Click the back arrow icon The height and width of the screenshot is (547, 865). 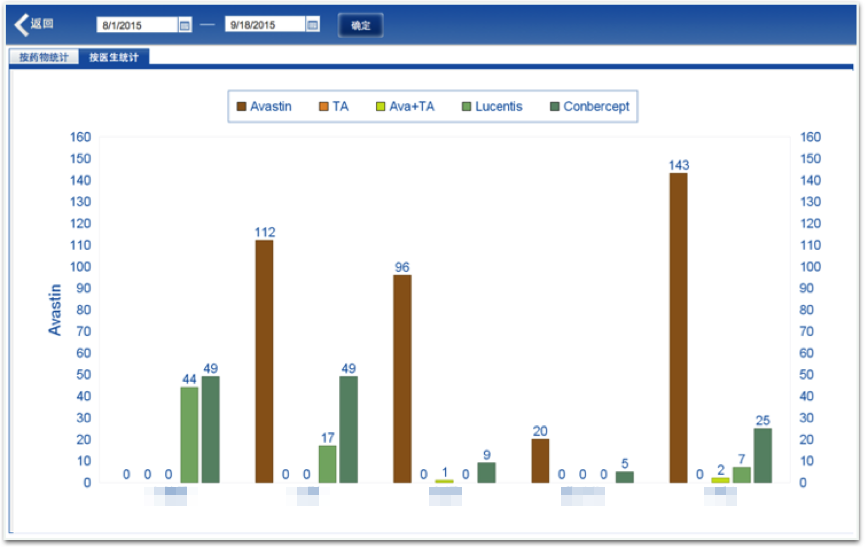(x=21, y=24)
